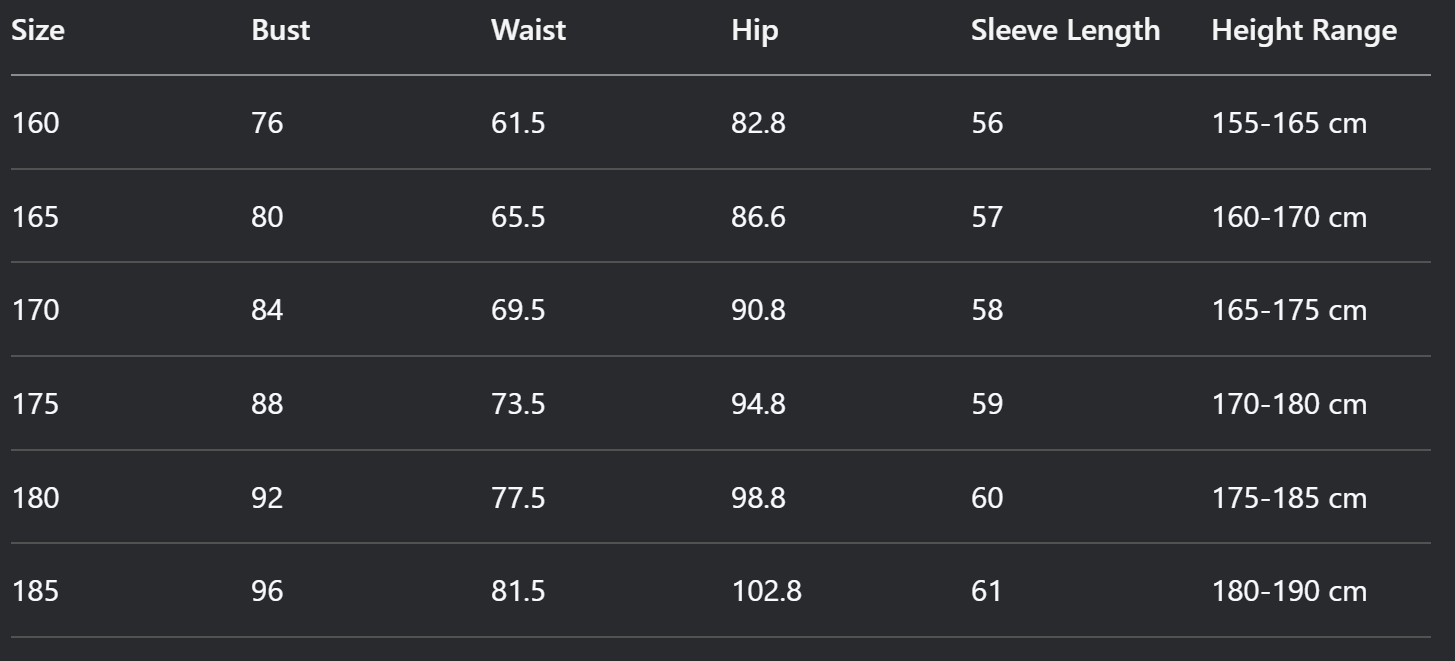
Task: Click size 175 in the table
Action: pos(35,404)
